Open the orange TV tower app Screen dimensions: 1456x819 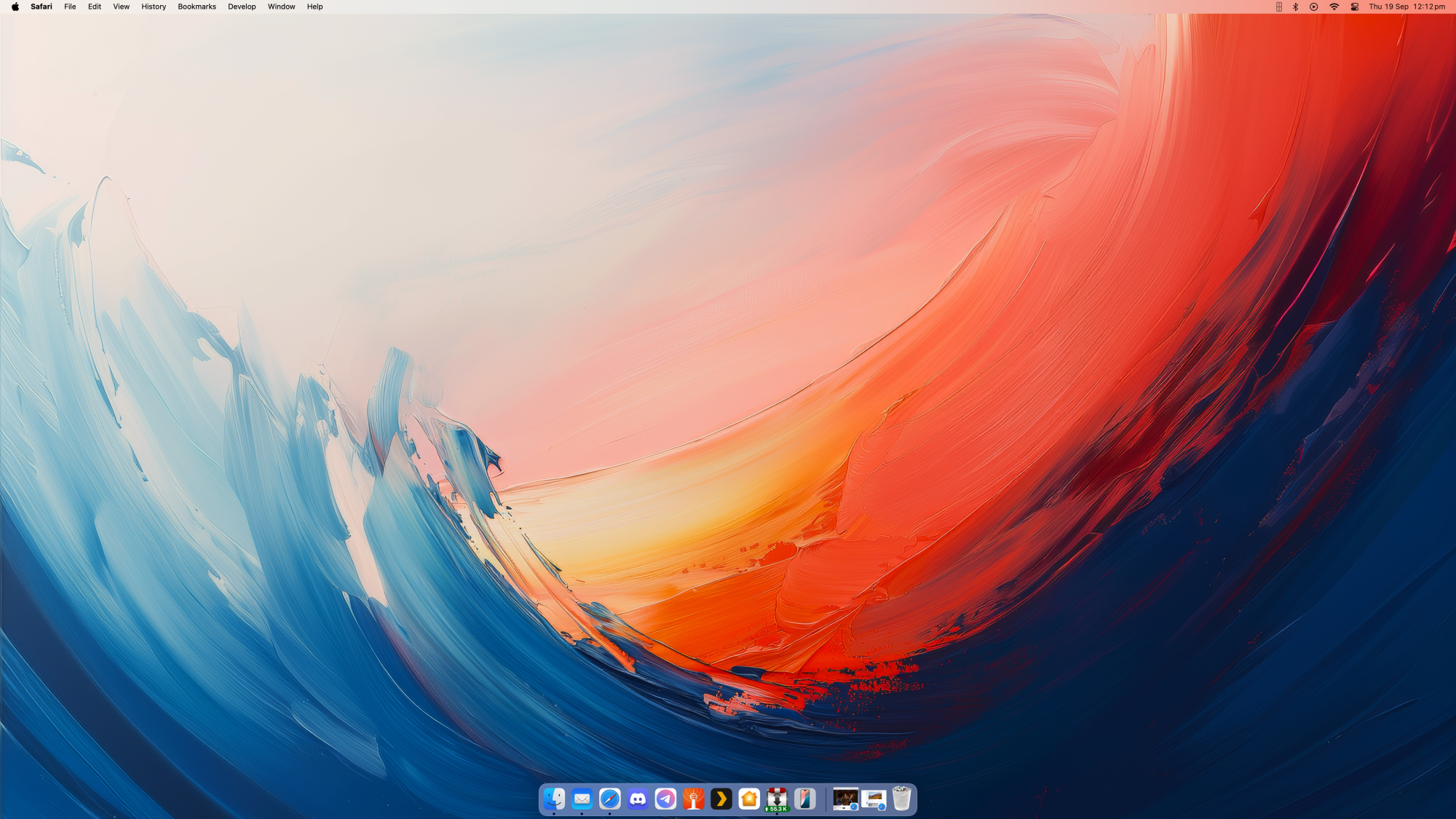point(694,799)
